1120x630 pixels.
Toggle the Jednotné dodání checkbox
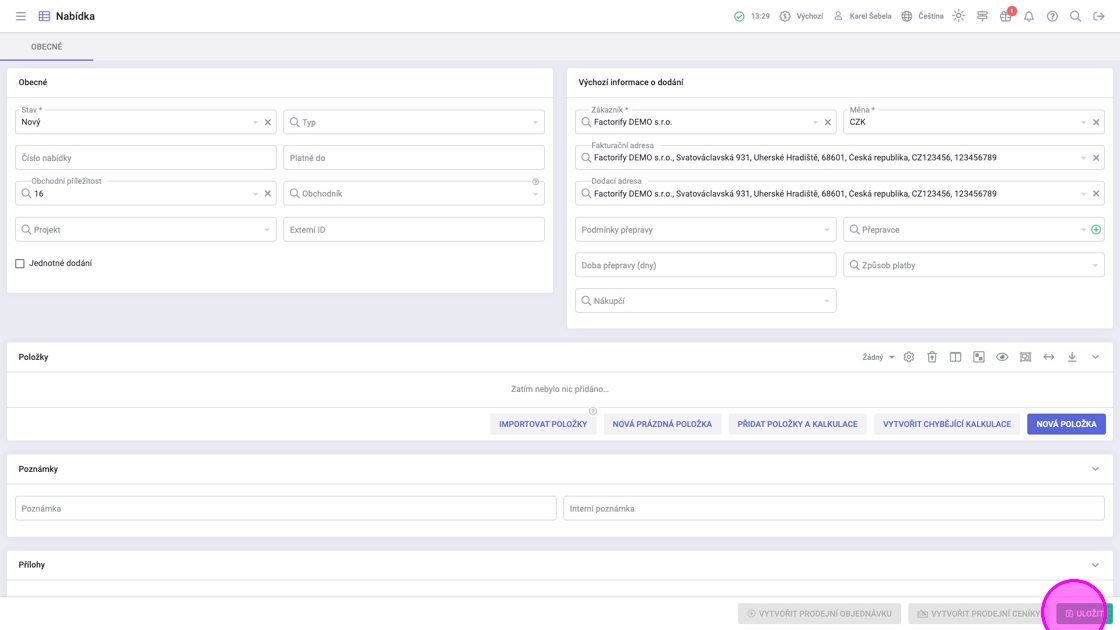tap(20, 264)
